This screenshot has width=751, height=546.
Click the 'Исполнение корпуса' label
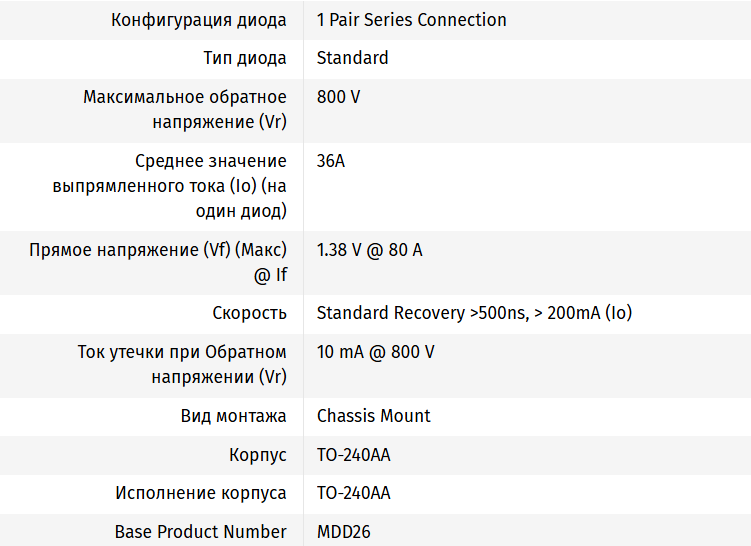click(x=200, y=493)
